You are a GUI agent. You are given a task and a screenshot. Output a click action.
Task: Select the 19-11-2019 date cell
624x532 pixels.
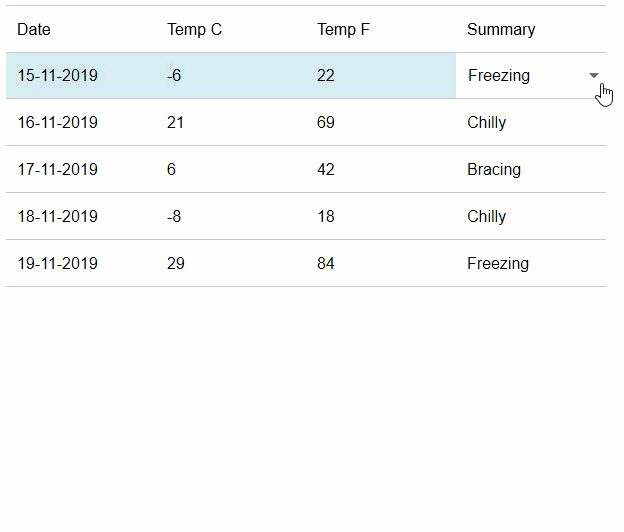click(57, 264)
